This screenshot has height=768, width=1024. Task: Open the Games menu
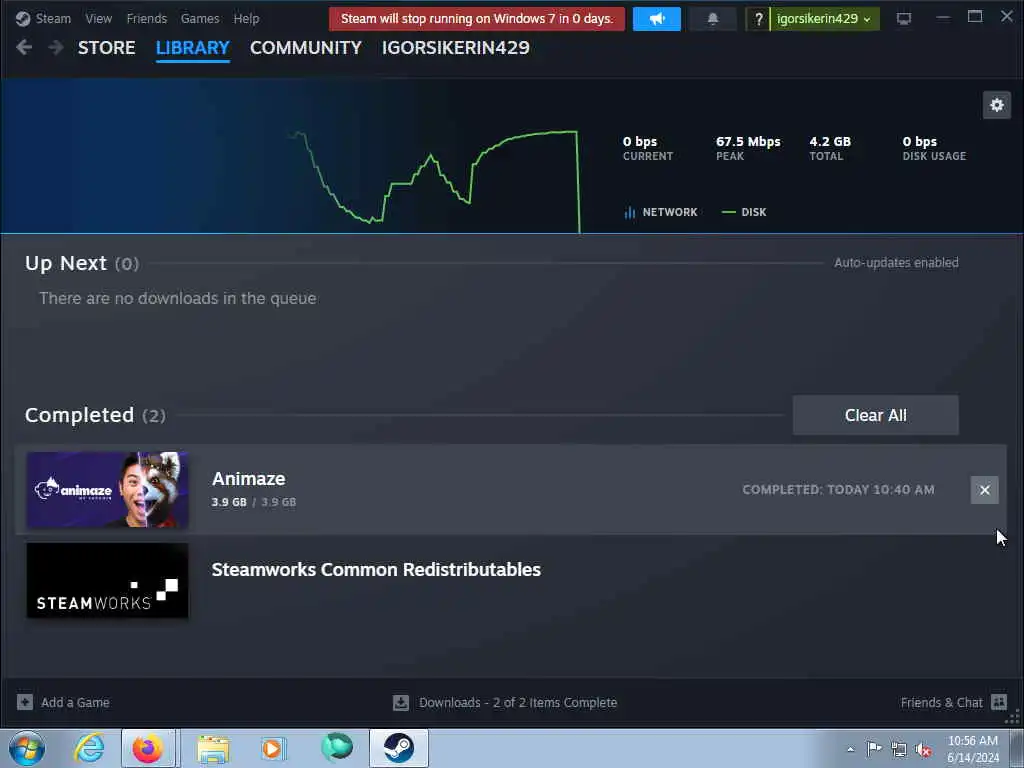pyautogui.click(x=200, y=18)
